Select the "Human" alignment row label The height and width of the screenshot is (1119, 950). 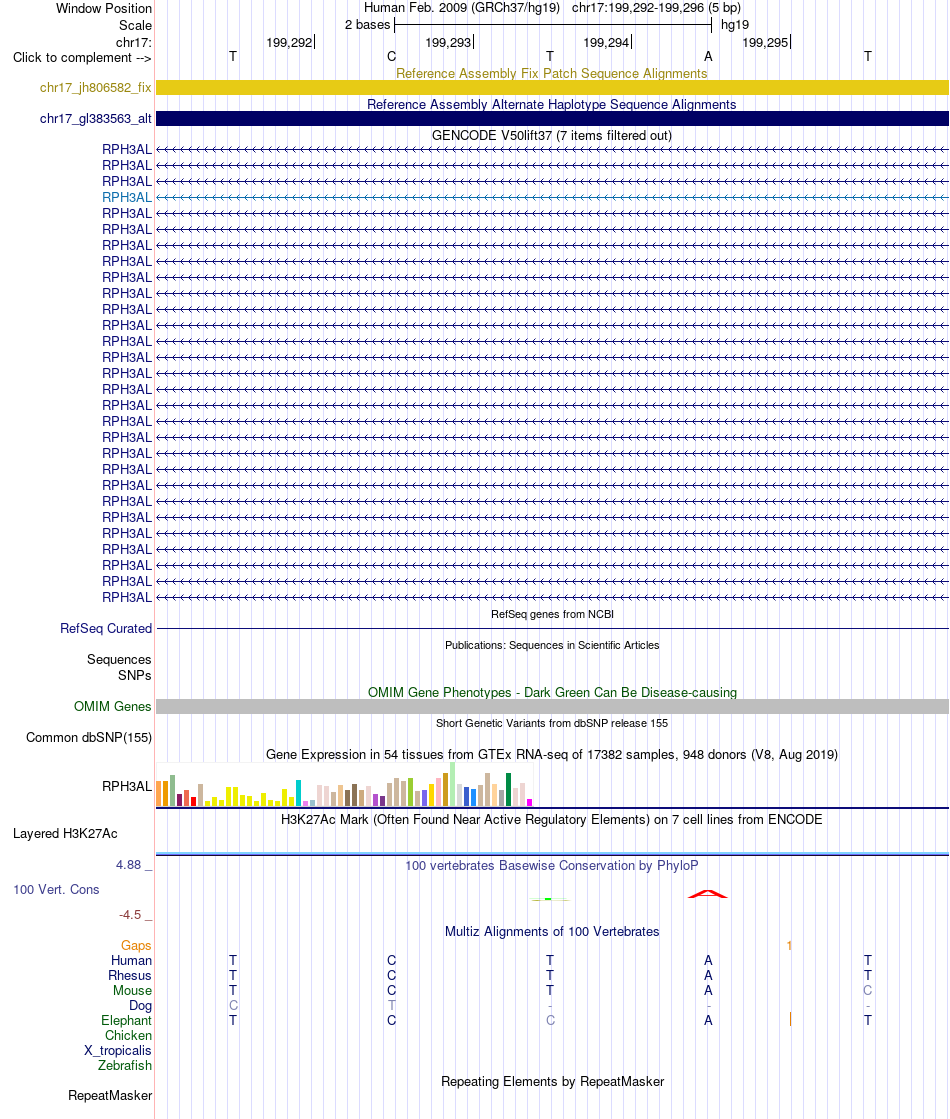(x=131, y=961)
